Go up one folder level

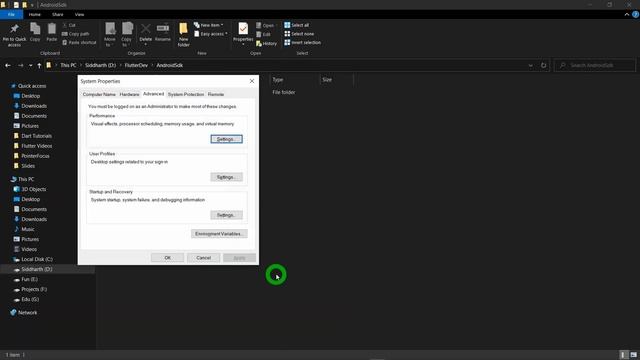pyautogui.click(x=39, y=65)
